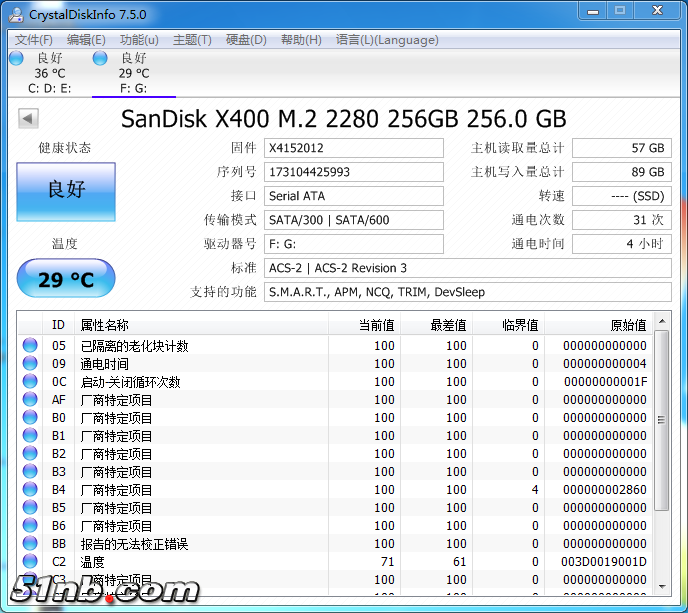Click the rotation rate field ---- (SSD)
Screen dimensions: 688x613
622,196
